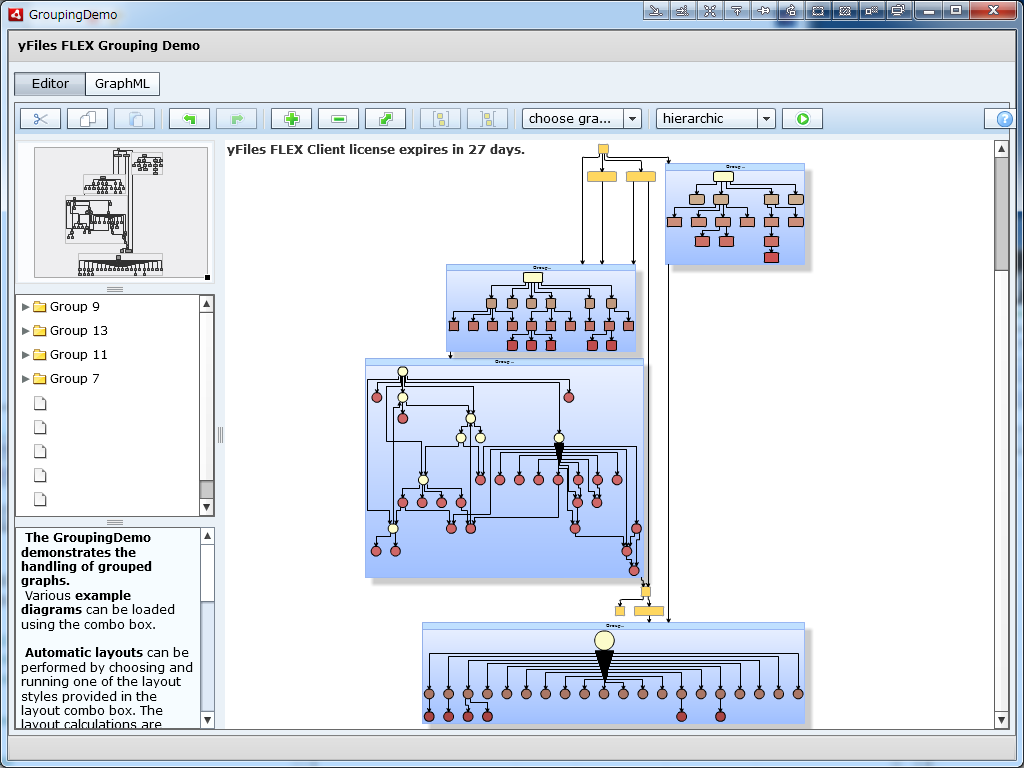Switch to the GraphML tab
This screenshot has width=1024, height=768.
[122, 84]
